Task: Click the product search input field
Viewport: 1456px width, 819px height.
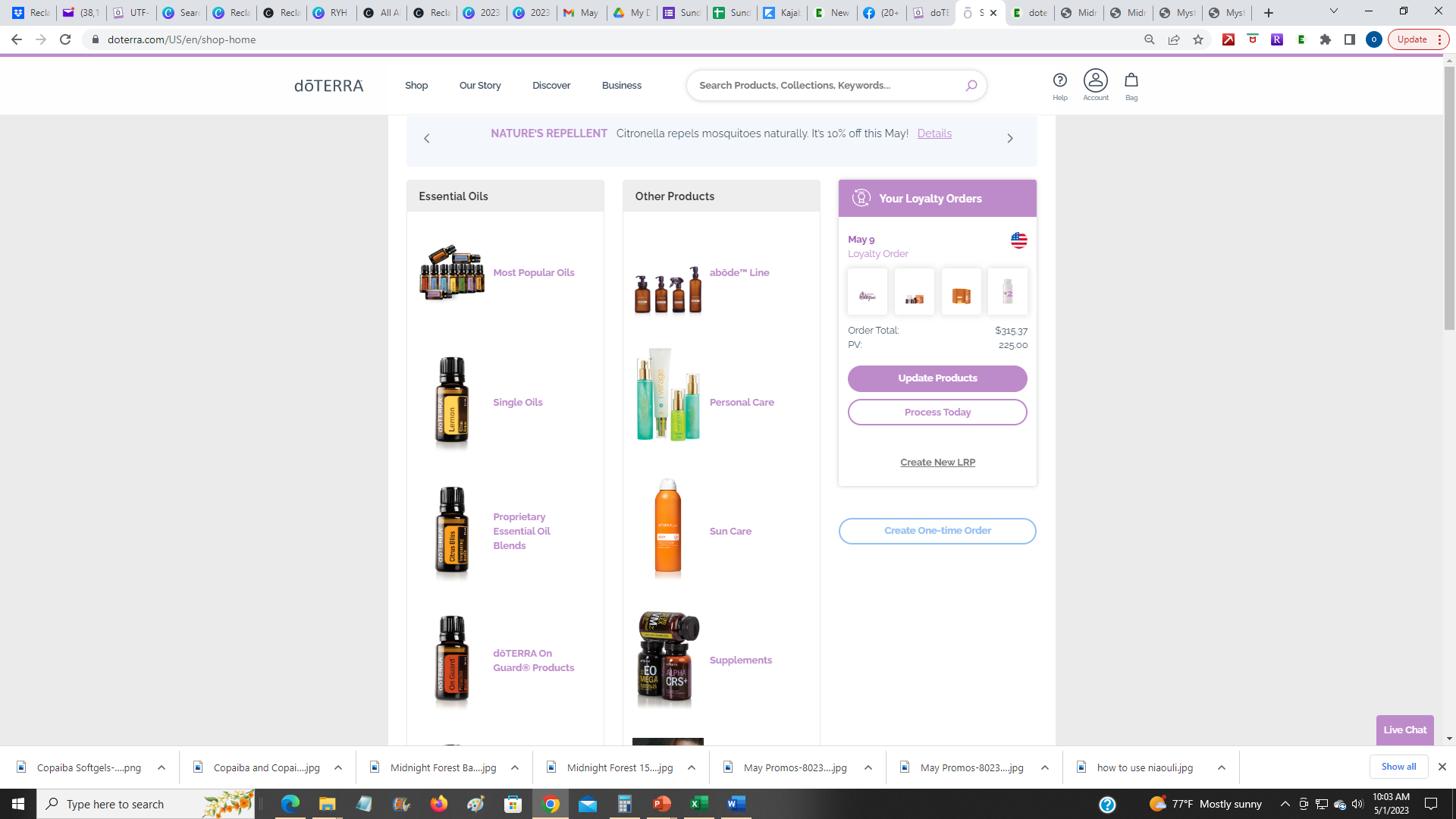Action: 827,86
